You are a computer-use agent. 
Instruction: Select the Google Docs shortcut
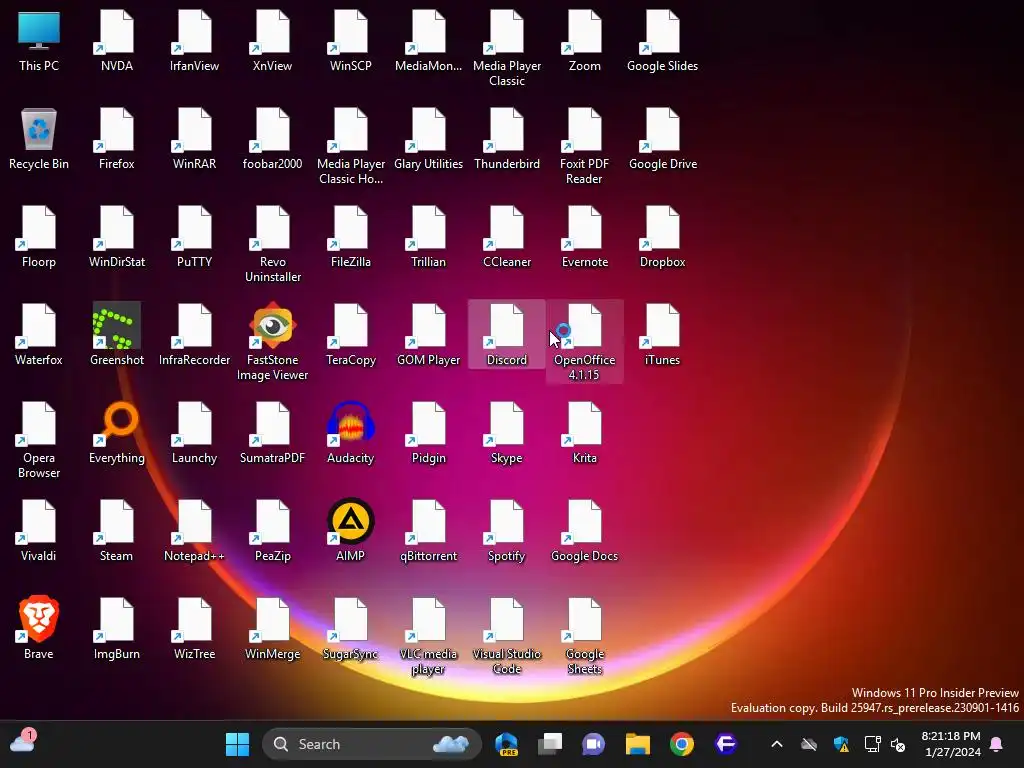click(584, 531)
